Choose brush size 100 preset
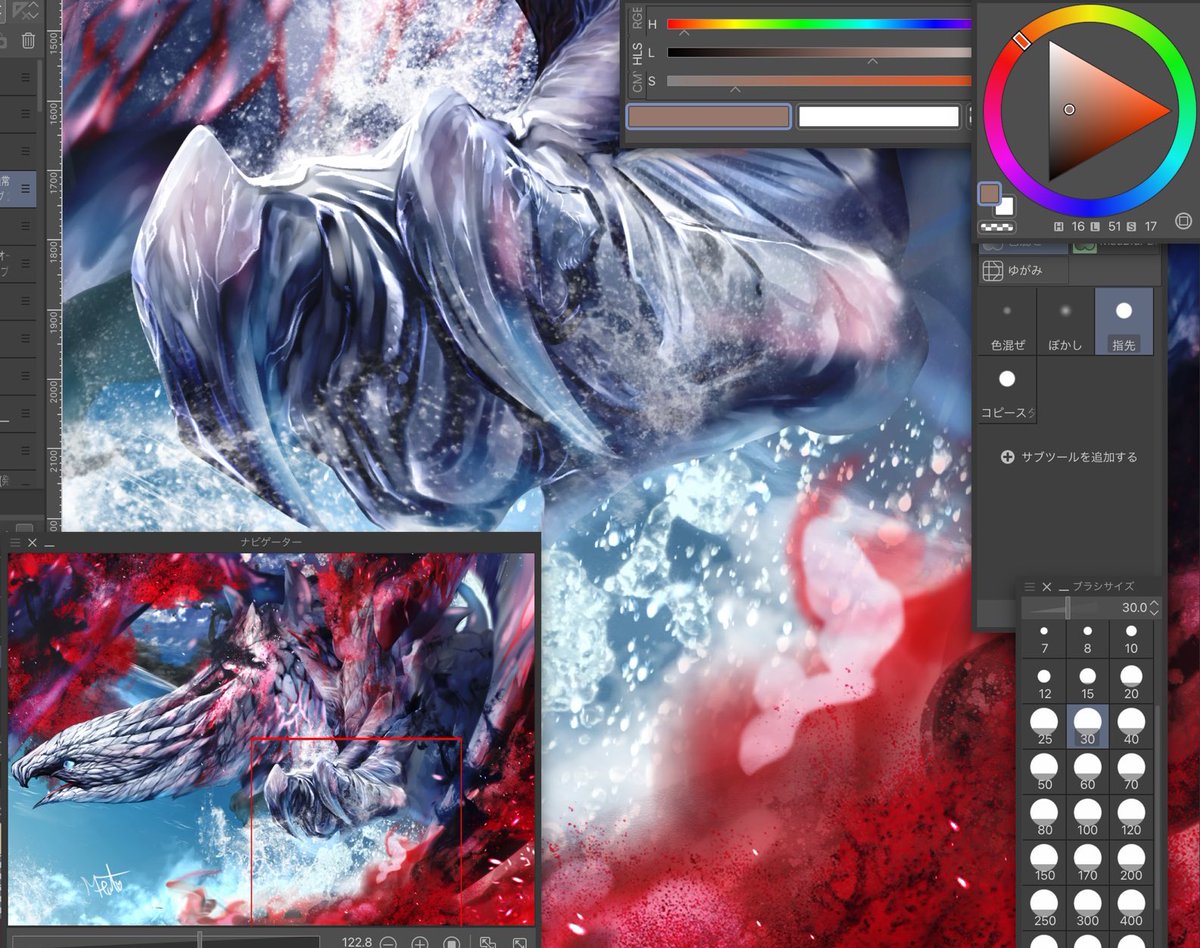This screenshot has height=948, width=1200. tap(1088, 818)
